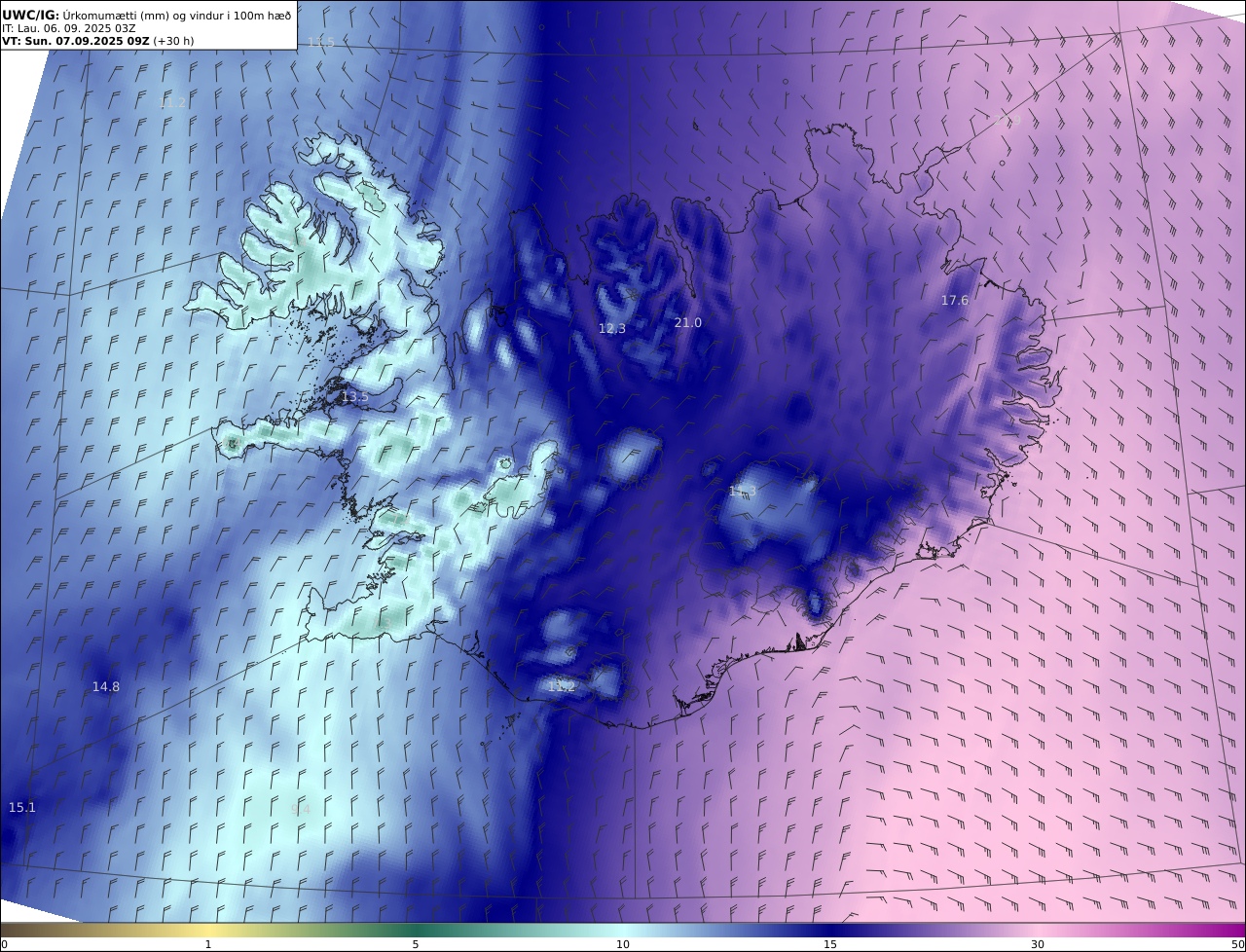Click the 11.5 value beside the title box
This screenshot has height=952, width=1246.
tap(320, 42)
